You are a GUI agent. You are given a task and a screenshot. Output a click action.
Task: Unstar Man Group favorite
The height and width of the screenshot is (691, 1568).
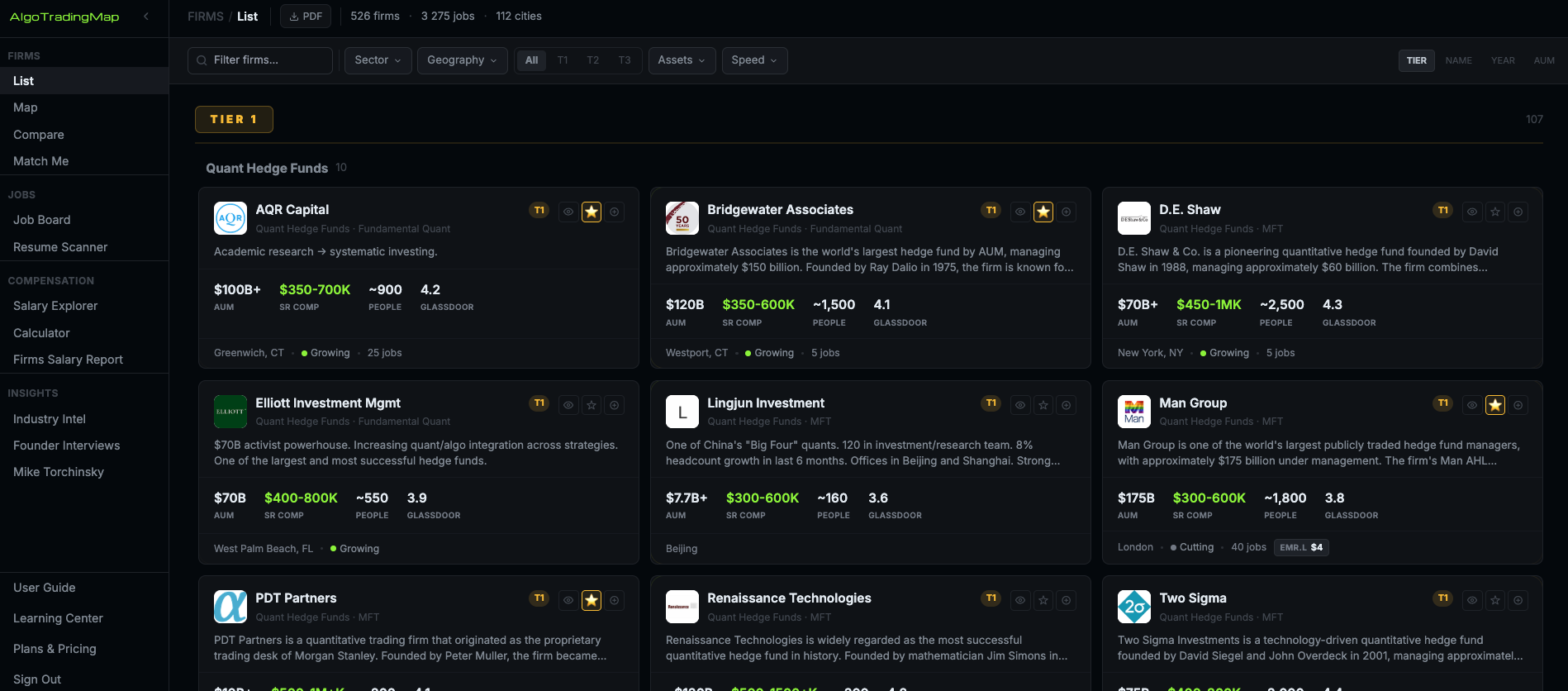(x=1495, y=405)
